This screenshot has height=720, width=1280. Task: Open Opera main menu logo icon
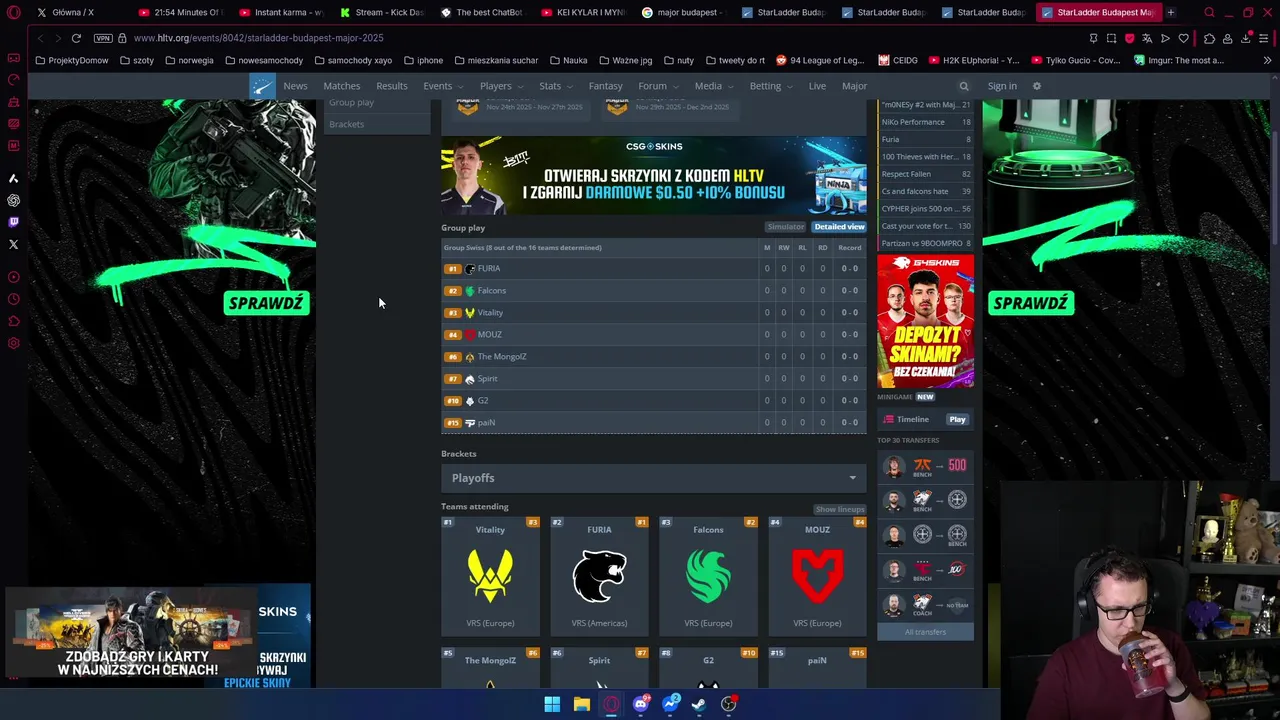click(13, 12)
